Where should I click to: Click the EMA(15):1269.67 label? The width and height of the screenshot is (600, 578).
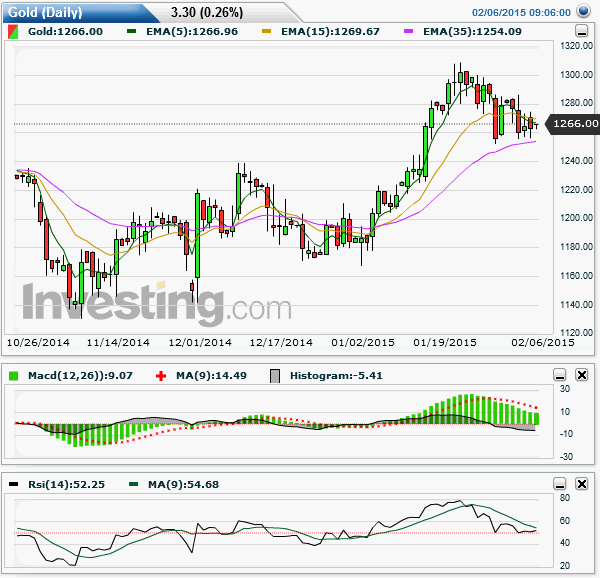[330, 31]
